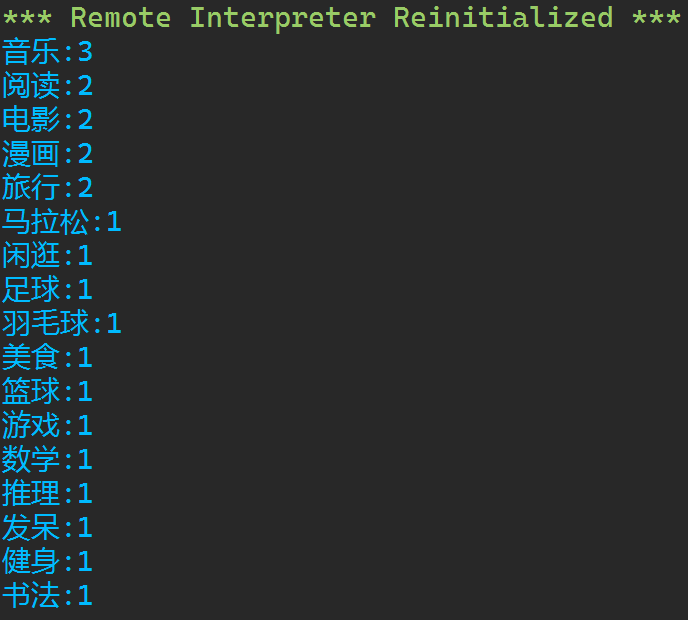Click the 马拉松:1 output line
The height and width of the screenshot is (620, 688).
[x=61, y=222]
